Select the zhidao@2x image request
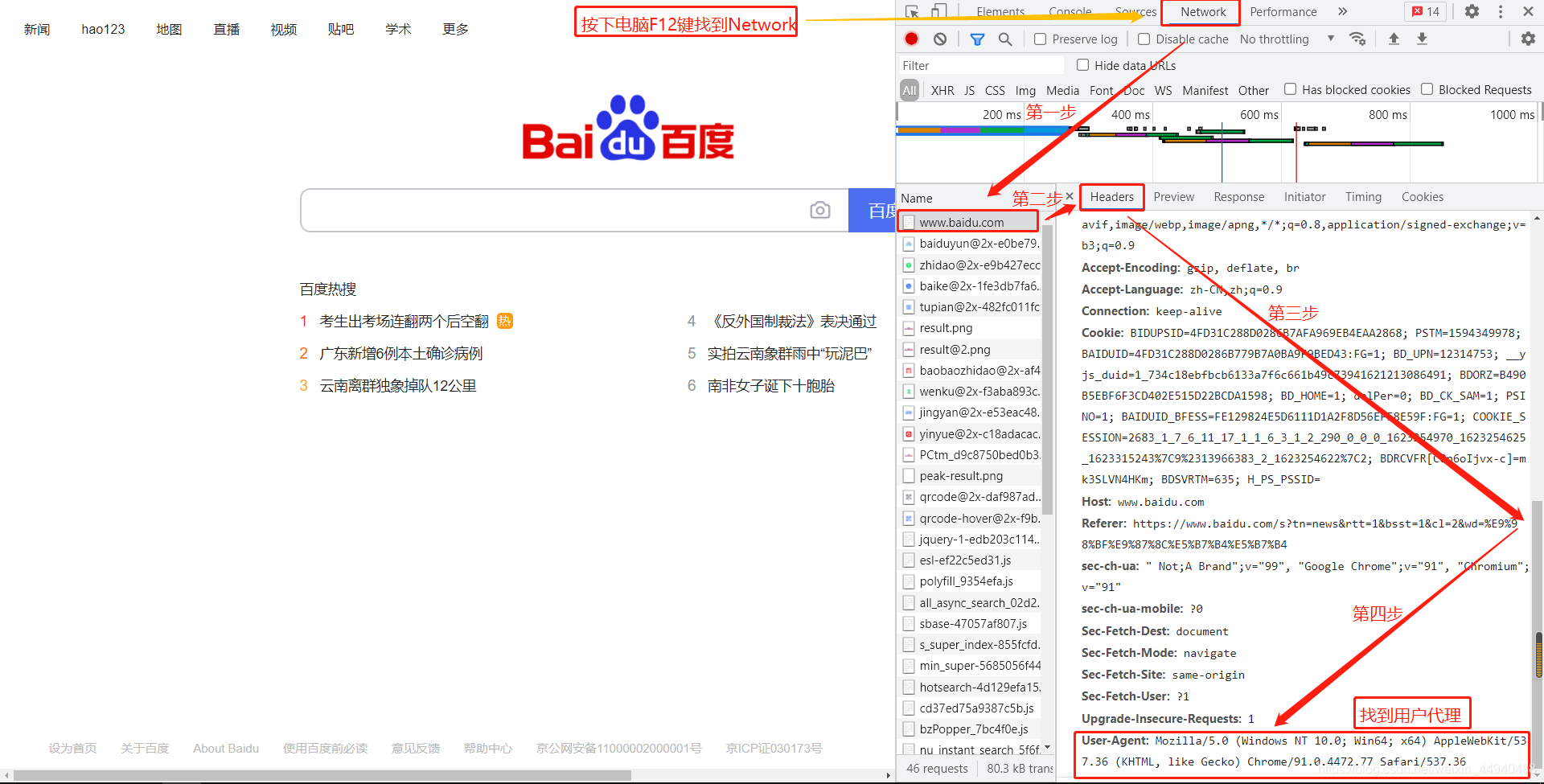This screenshot has width=1544, height=784. coord(970,265)
